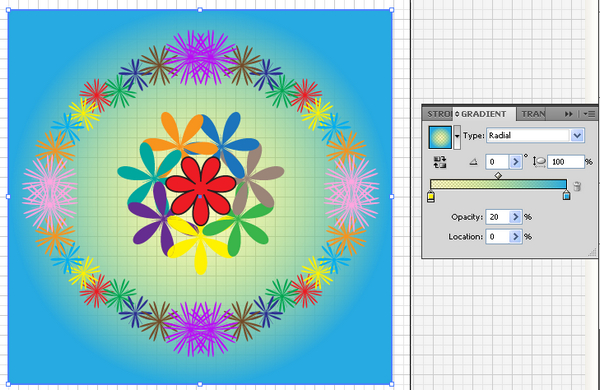Click the aspect ratio icon
This screenshot has height=390, width=600.
pyautogui.click(x=539, y=162)
